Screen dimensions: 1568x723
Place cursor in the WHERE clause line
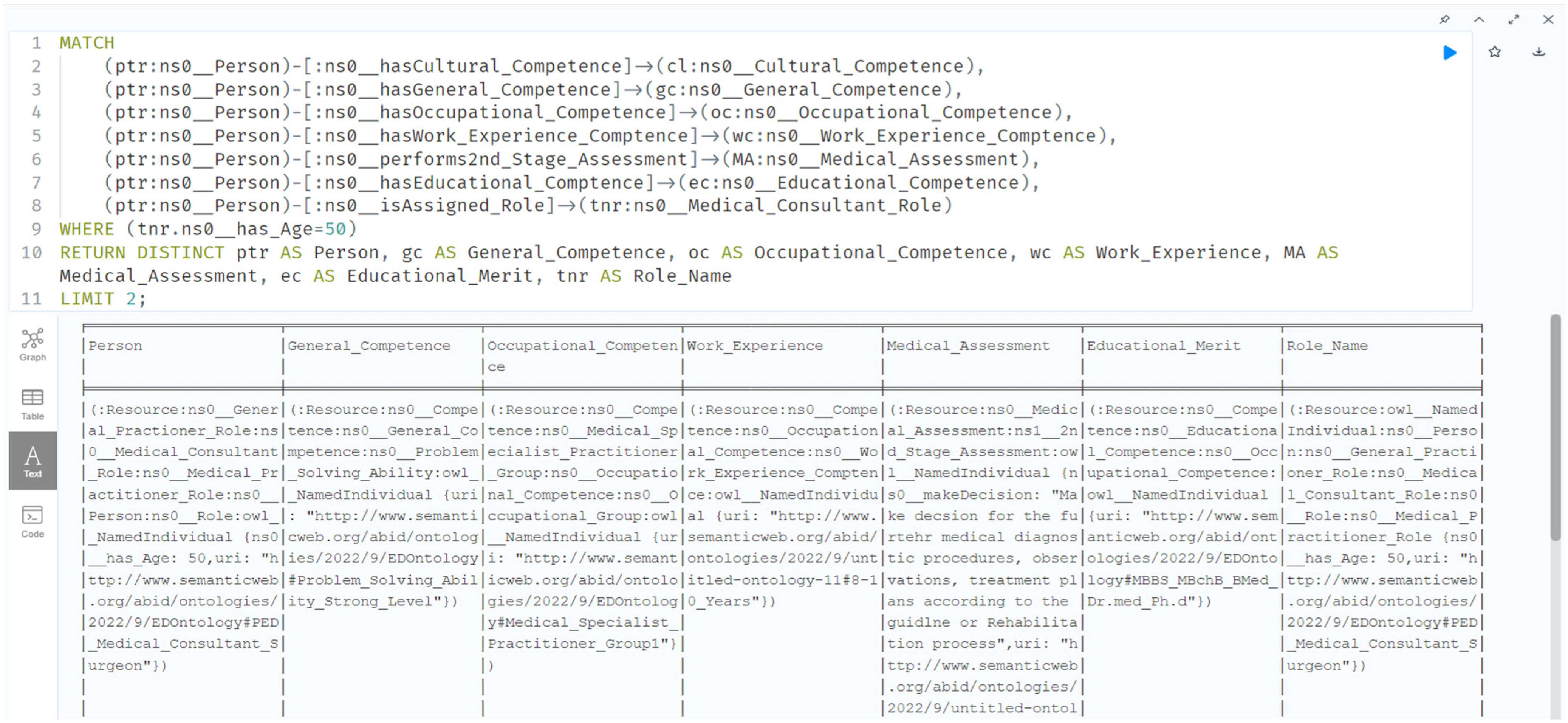(207, 229)
